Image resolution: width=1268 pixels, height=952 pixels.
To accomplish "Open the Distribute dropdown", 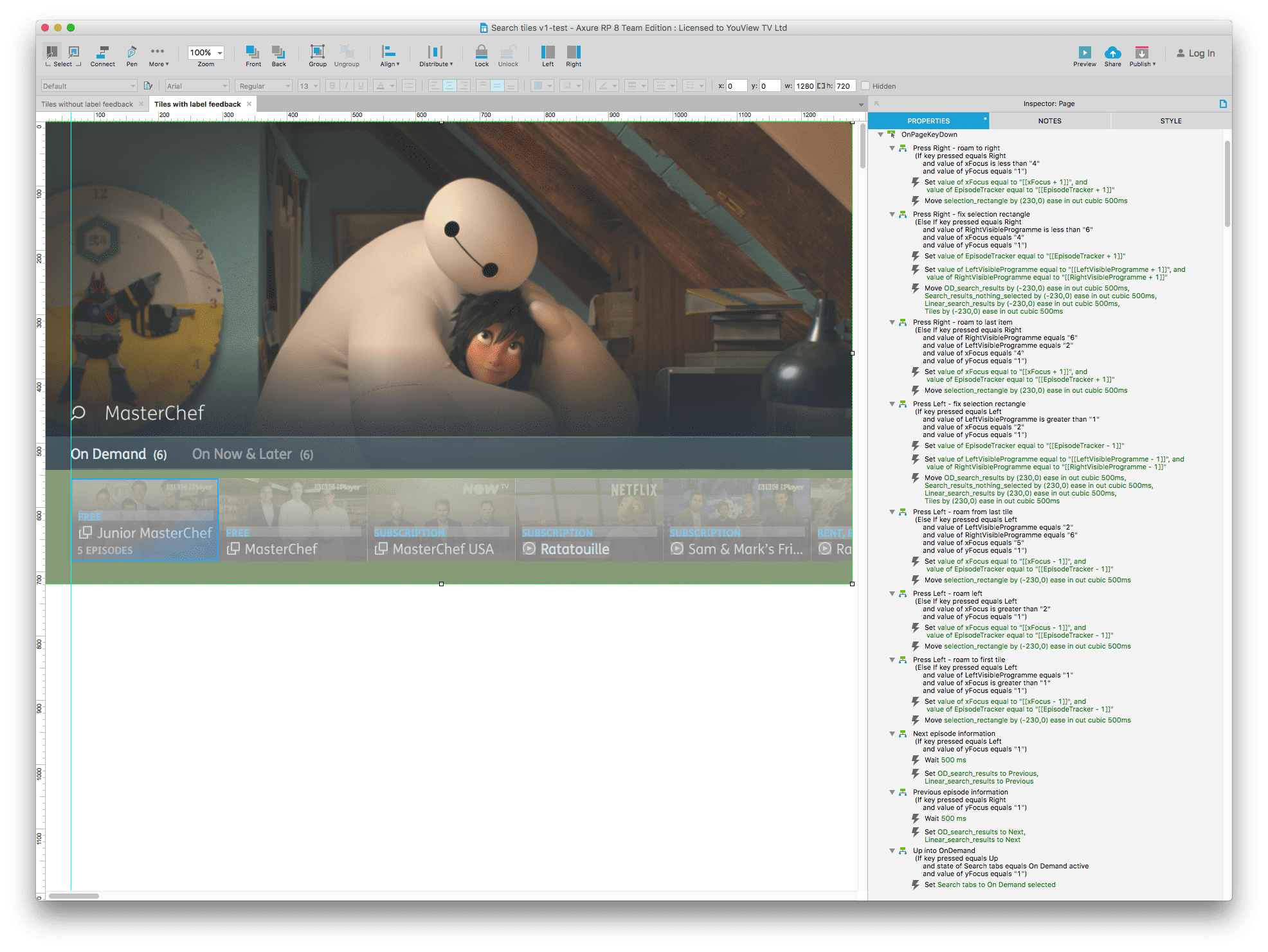I will [x=436, y=55].
